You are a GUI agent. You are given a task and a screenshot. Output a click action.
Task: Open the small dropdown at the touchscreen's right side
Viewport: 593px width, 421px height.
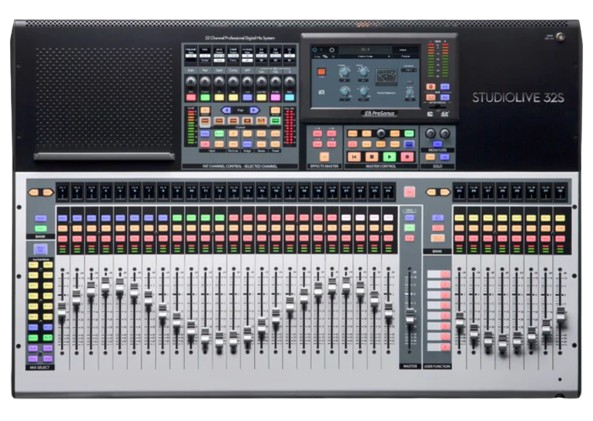coord(409,70)
